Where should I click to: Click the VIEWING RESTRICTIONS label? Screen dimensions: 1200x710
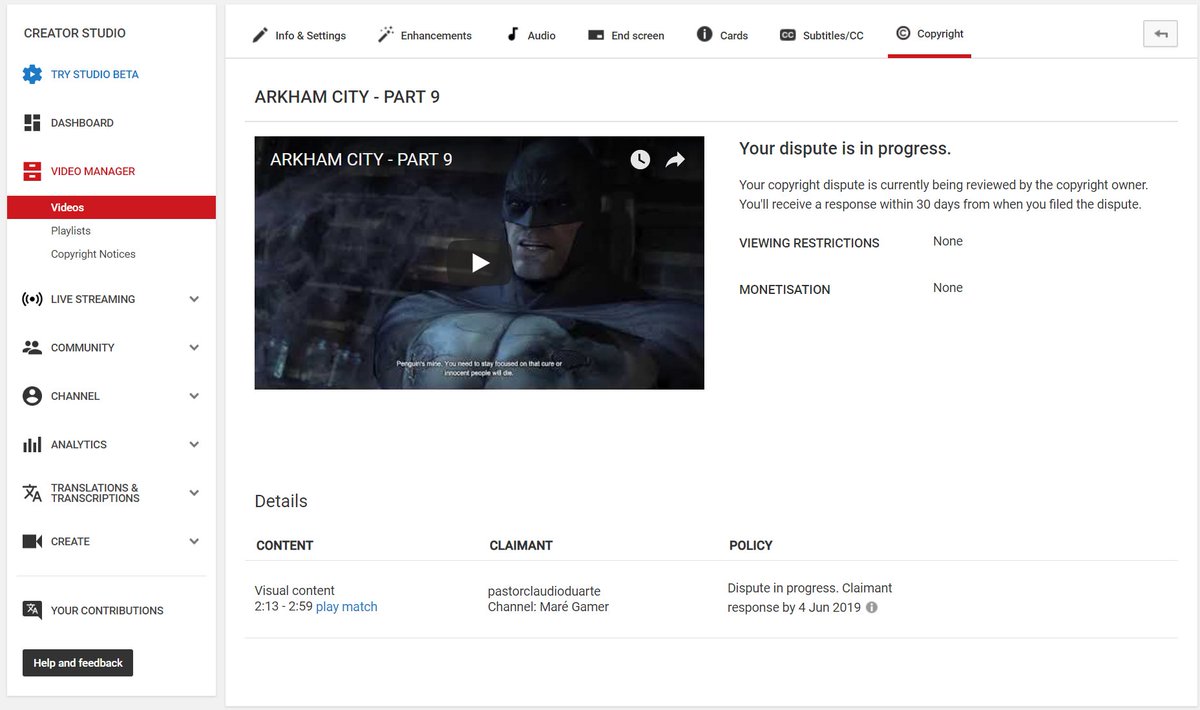pos(809,243)
